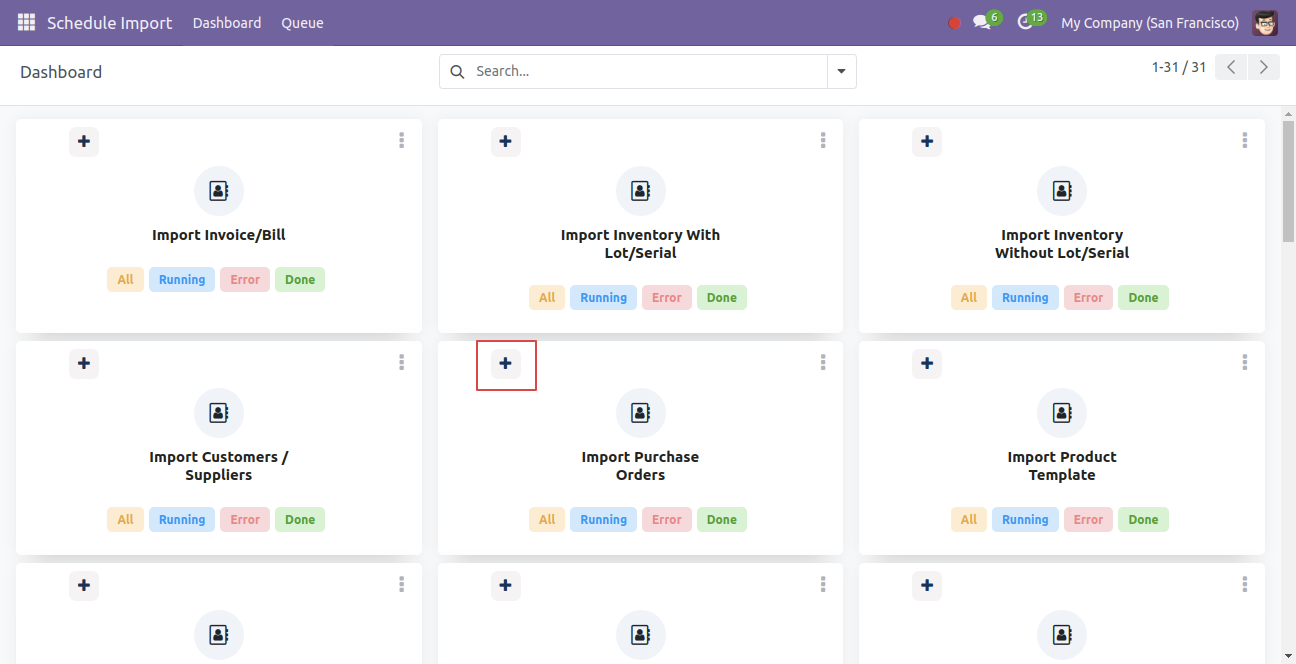The image size is (1296, 664).
Task: Show Error on Import Invoice/Bill card
Action: pyautogui.click(x=245, y=280)
